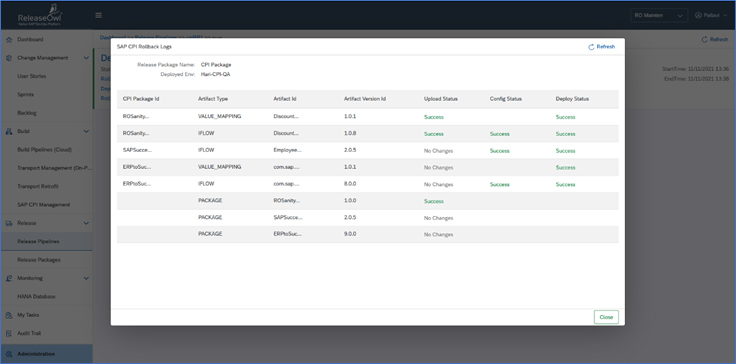Click the dialog Refresh icon
Viewport: 736px width, 364px height.
591,47
